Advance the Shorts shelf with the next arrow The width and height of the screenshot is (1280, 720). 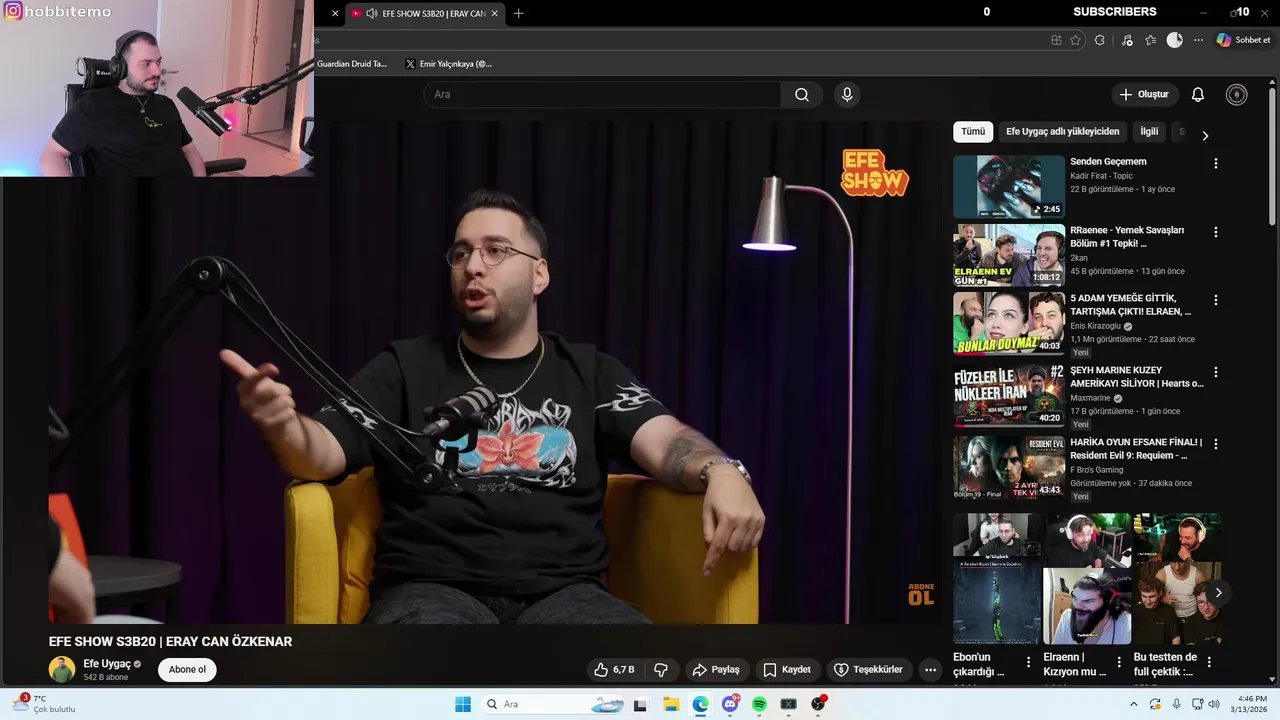click(1217, 593)
